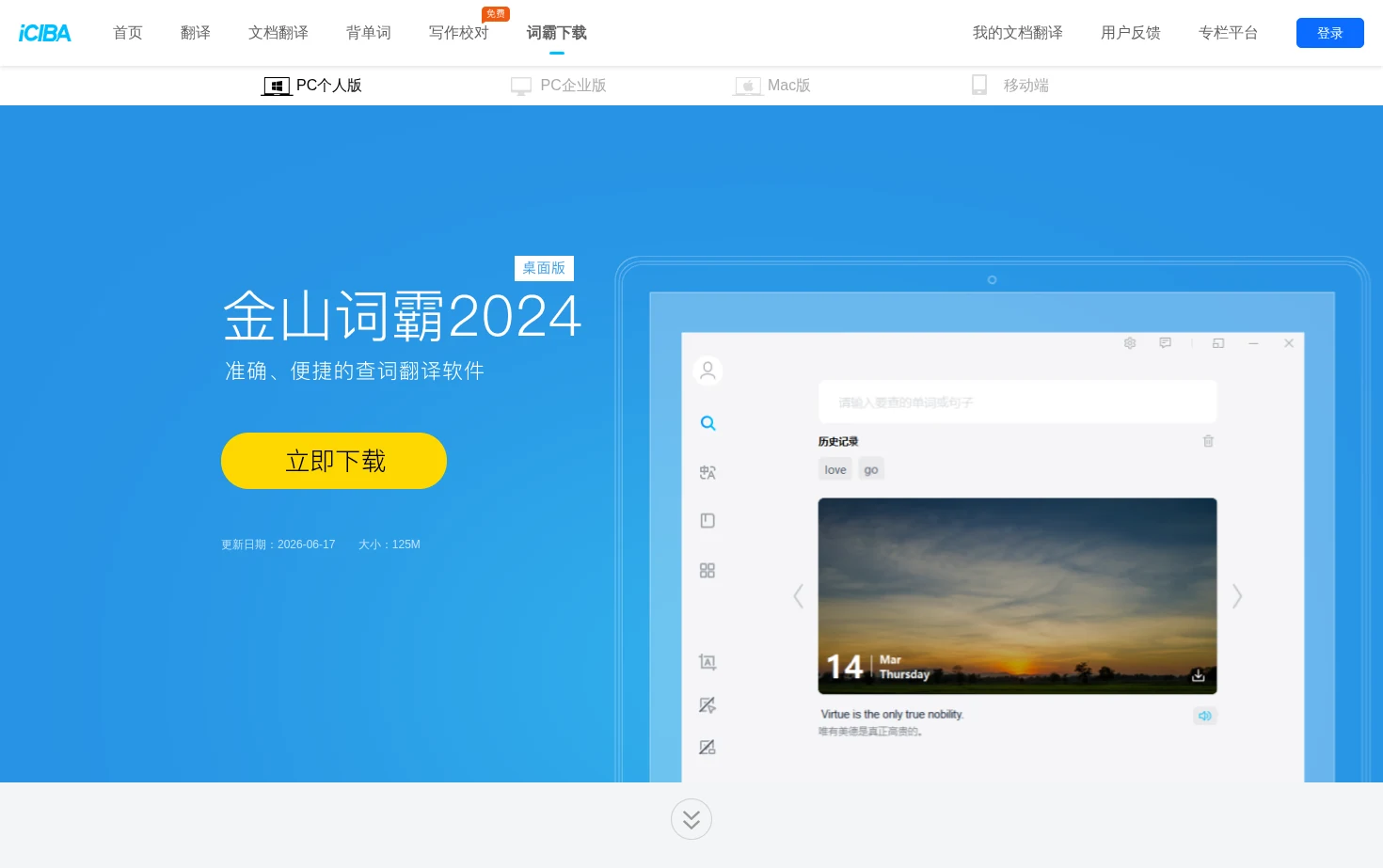Open the wordbook icon in preview sidebar

pyautogui.click(x=707, y=521)
